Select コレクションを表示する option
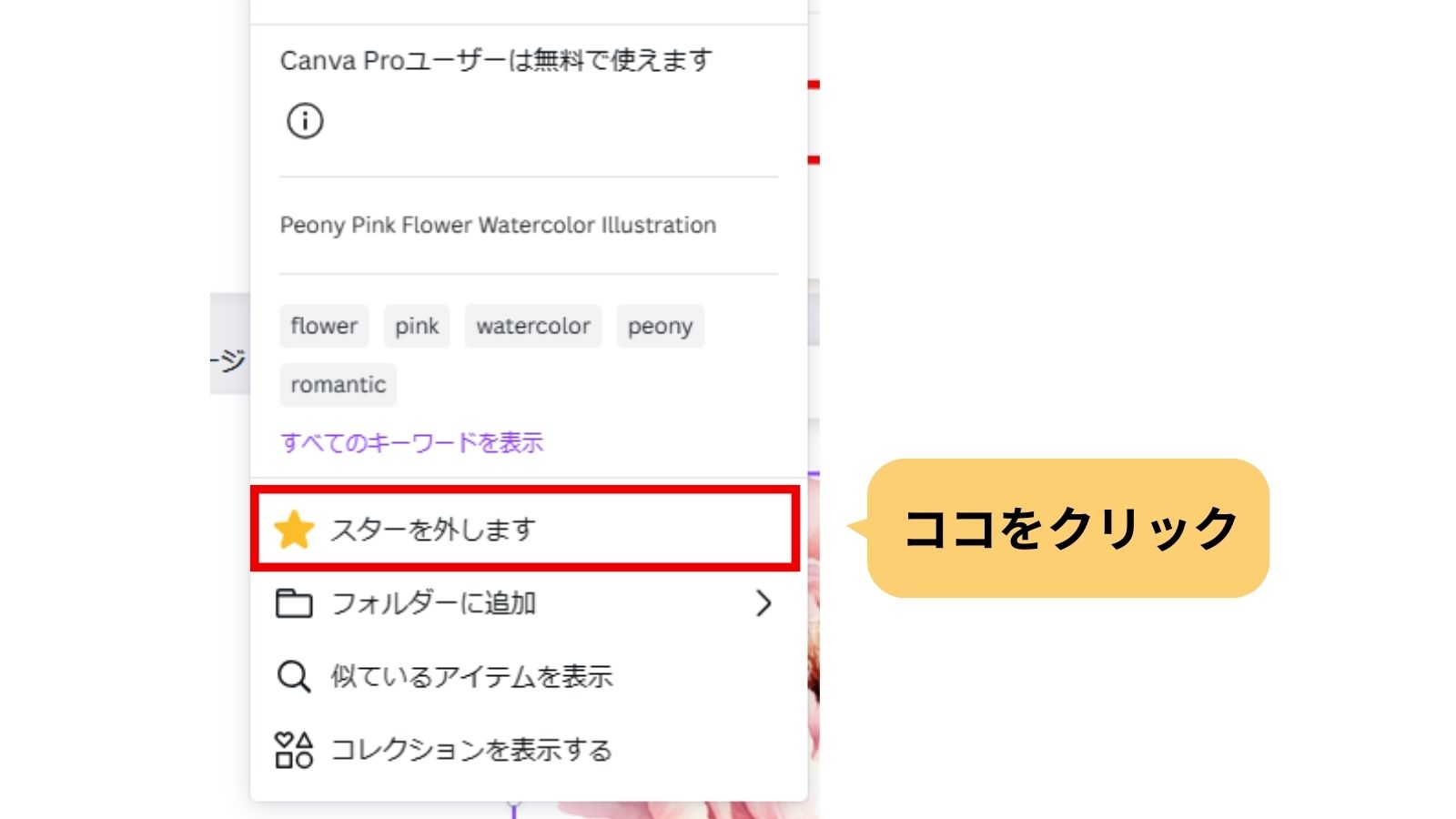Viewport: 1456px width, 819px height. (525, 750)
